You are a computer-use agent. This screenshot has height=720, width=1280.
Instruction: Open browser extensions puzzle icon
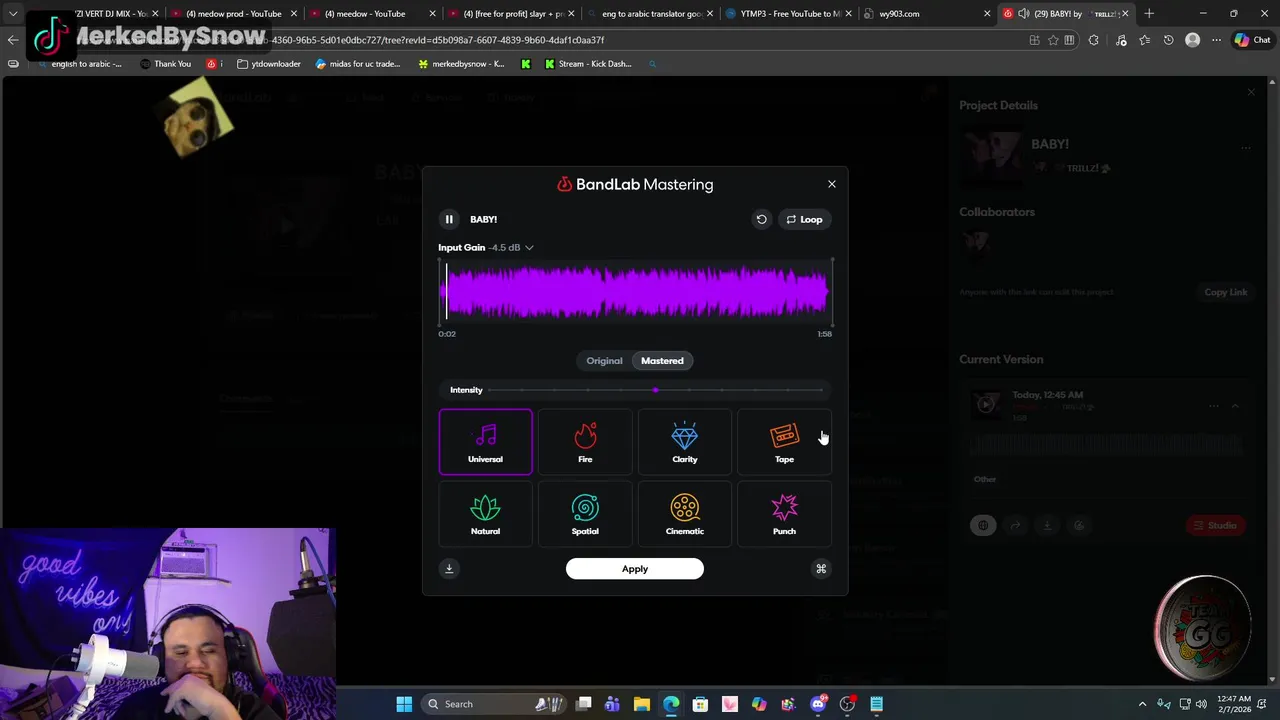tap(1093, 40)
